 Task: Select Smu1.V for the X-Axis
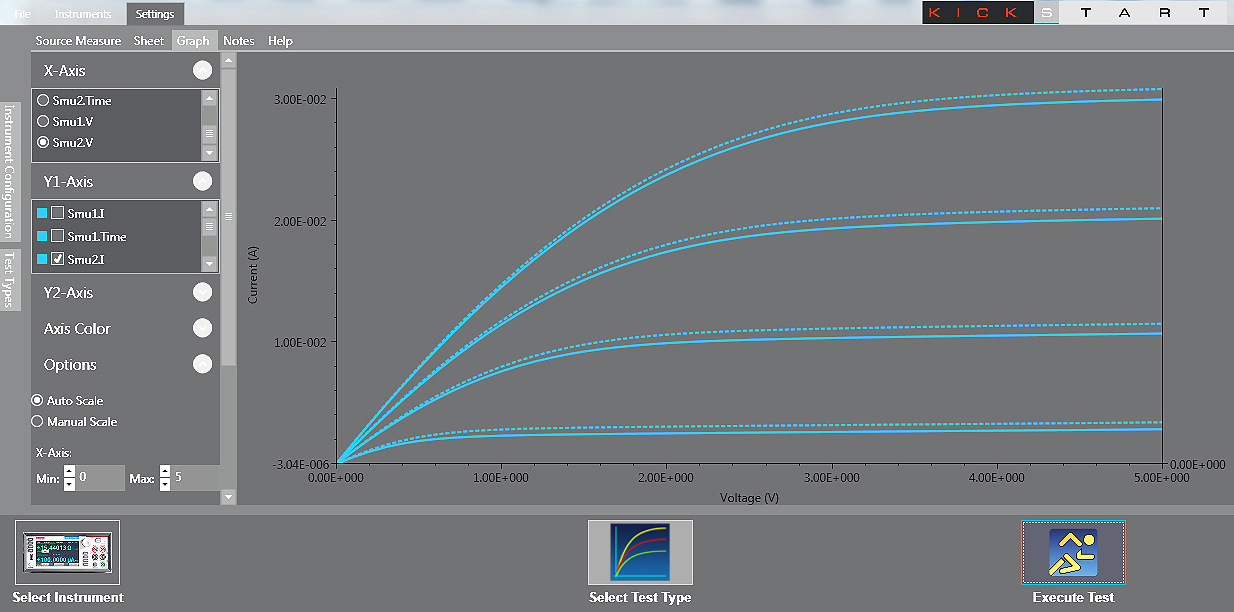click(43, 121)
